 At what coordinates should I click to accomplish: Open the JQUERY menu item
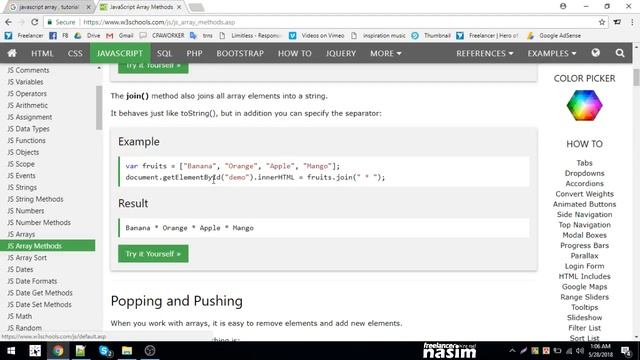(341, 53)
